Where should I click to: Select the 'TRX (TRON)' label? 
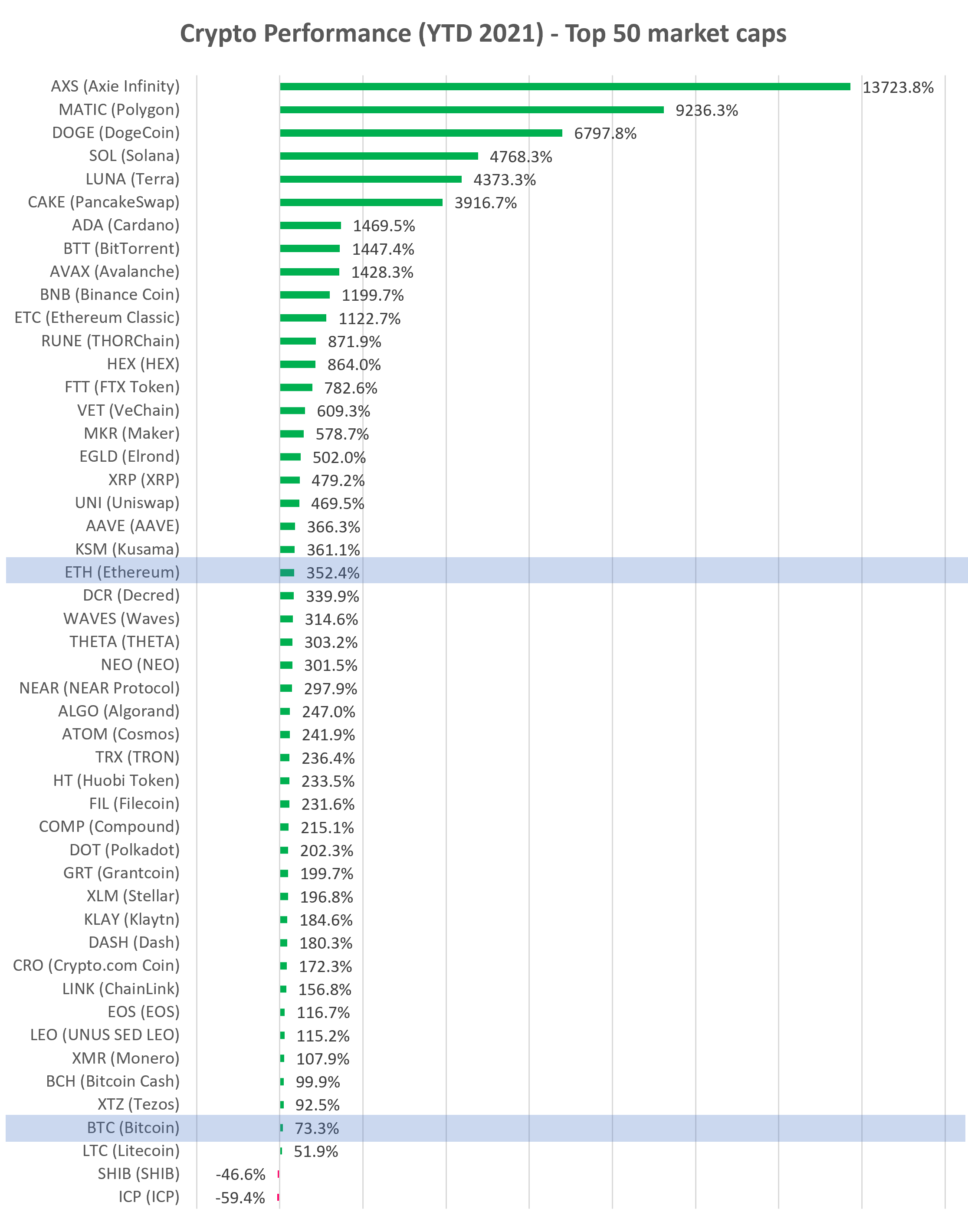138,757
